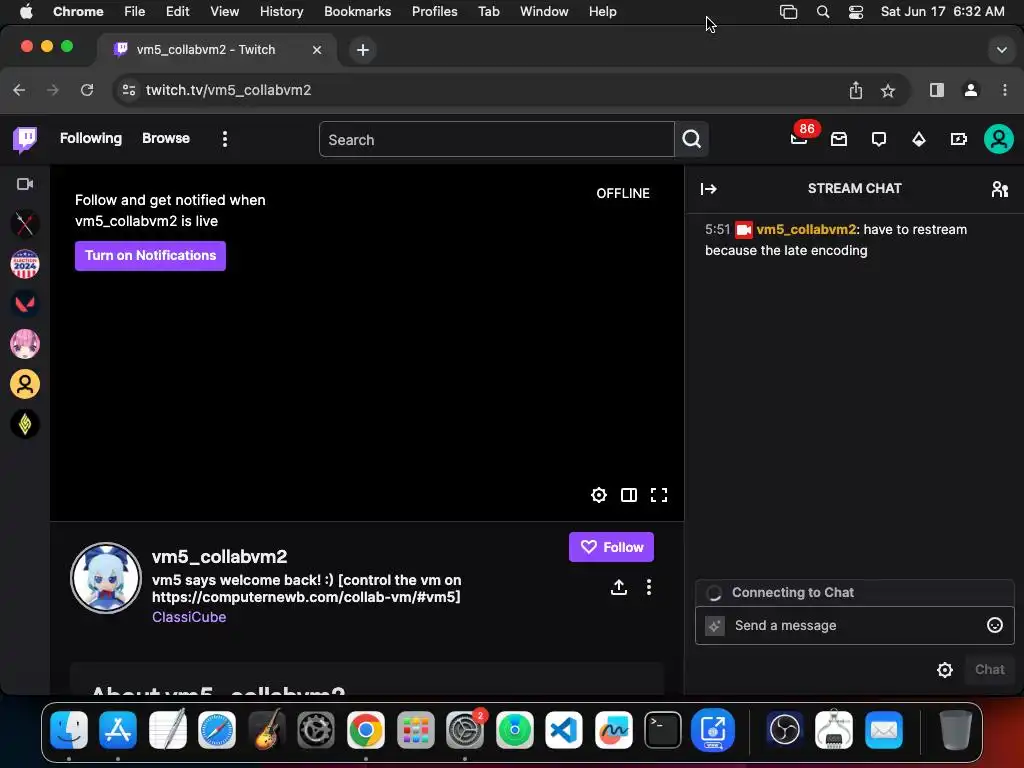Open Terminal from the Dock
This screenshot has width=1024, height=768.
coord(663,729)
